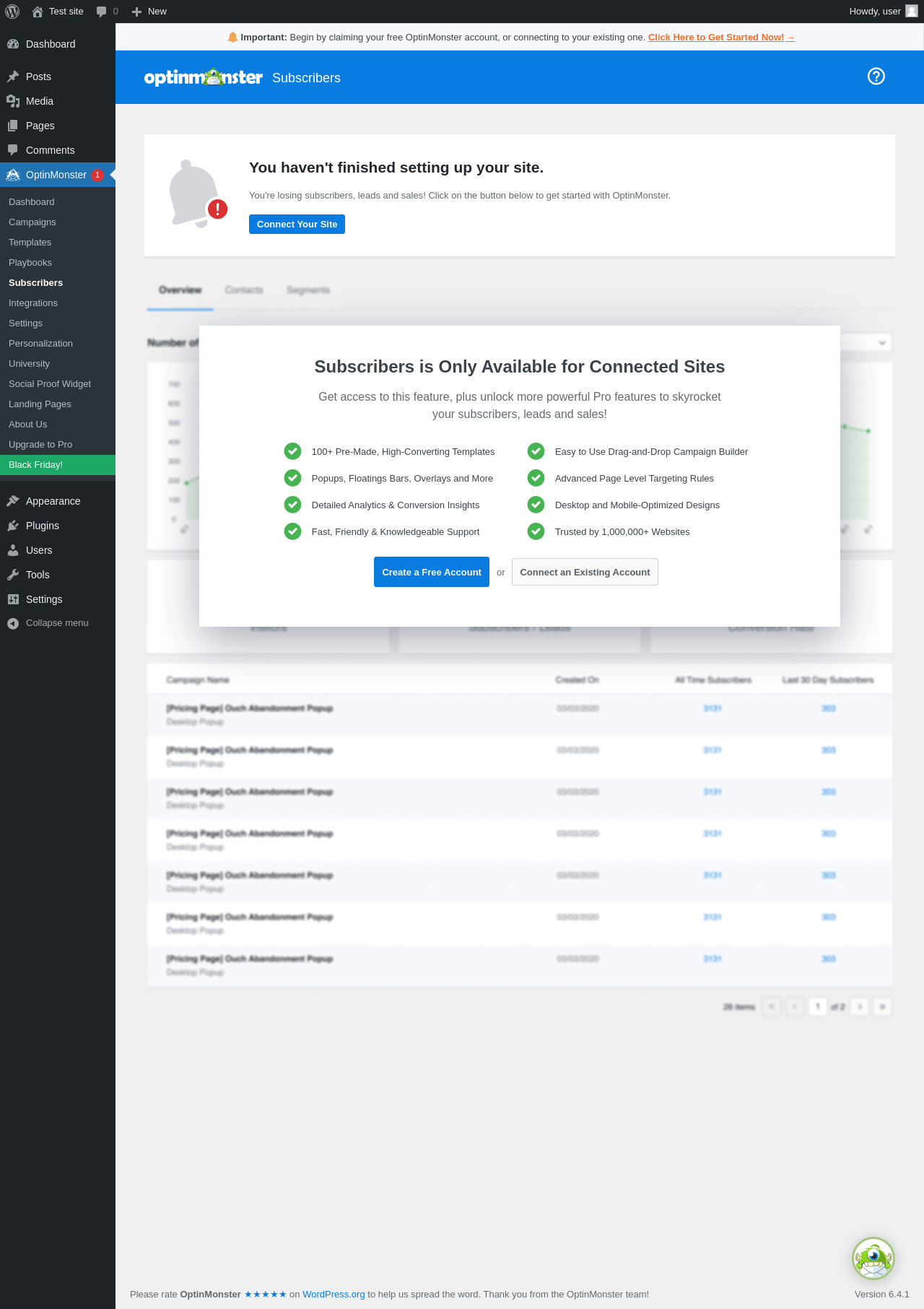Select the Subscribers submenu item
Viewport: 924px width, 1309px height.
[58, 283]
